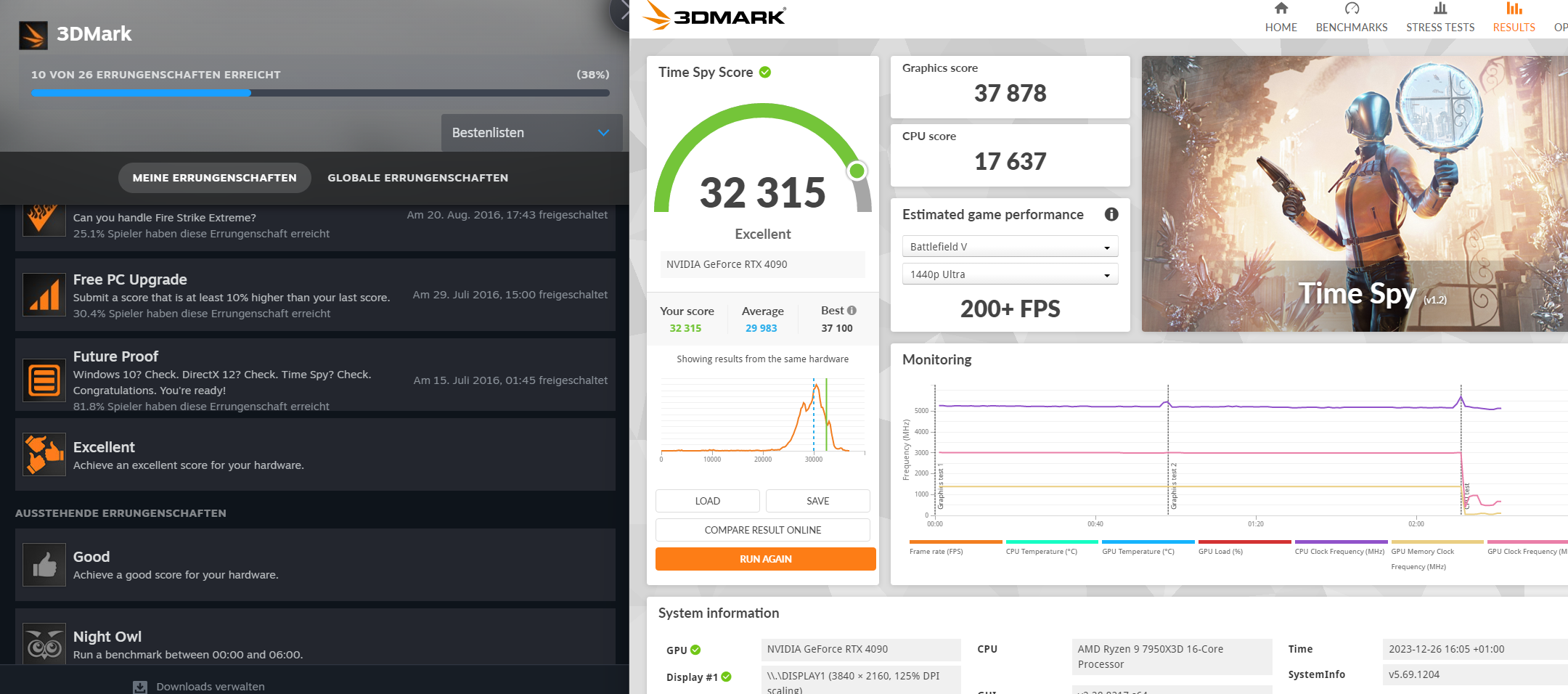
Task: Click the AMD Ryzen 9 7950X3D CPU entry
Action: tap(1172, 657)
